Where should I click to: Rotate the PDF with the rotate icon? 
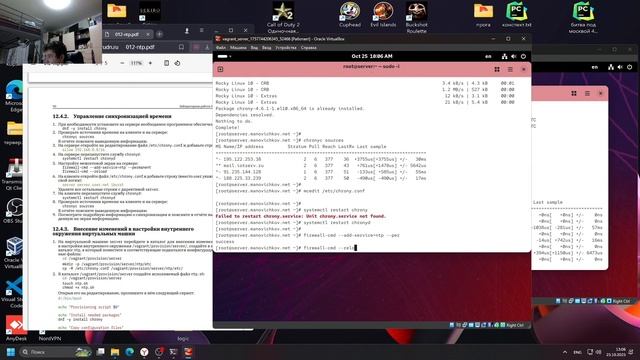(x=178, y=63)
